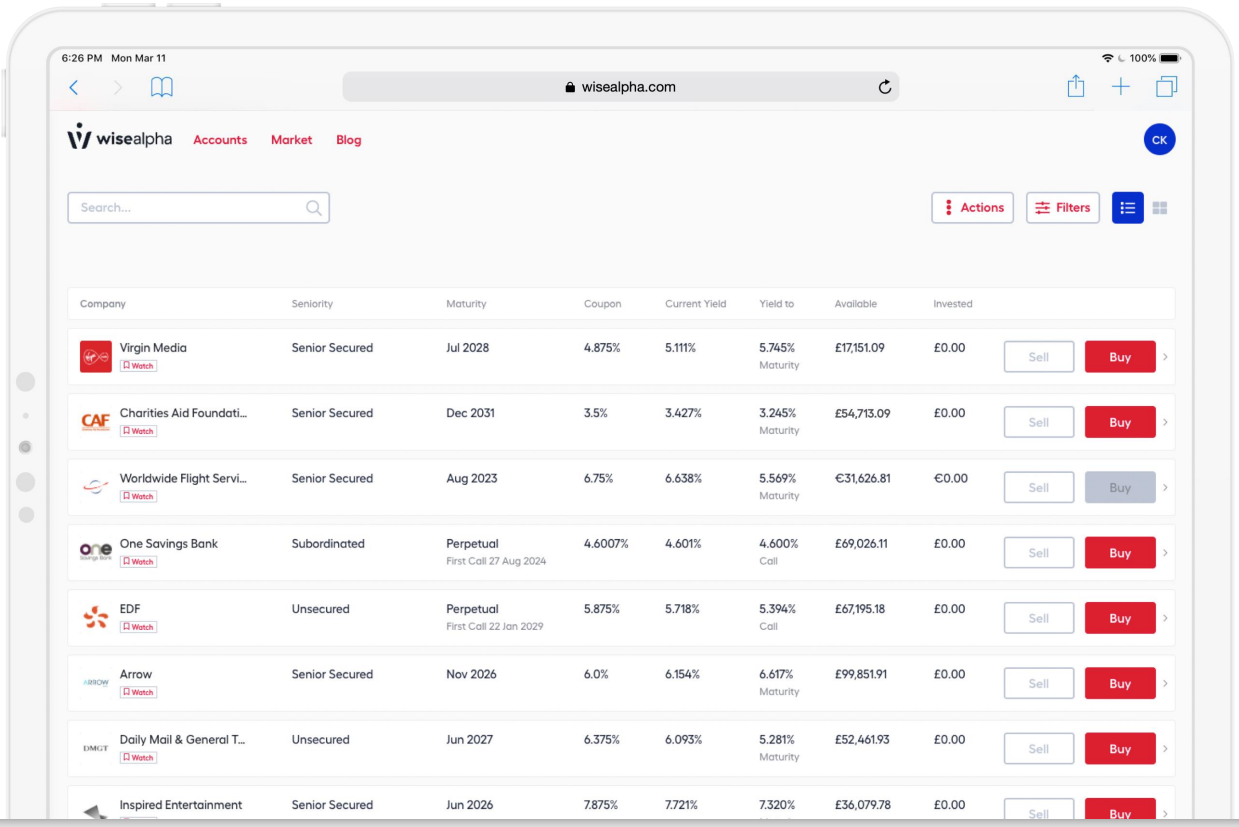Toggle Watch for Charities Aid Foundation

click(138, 431)
